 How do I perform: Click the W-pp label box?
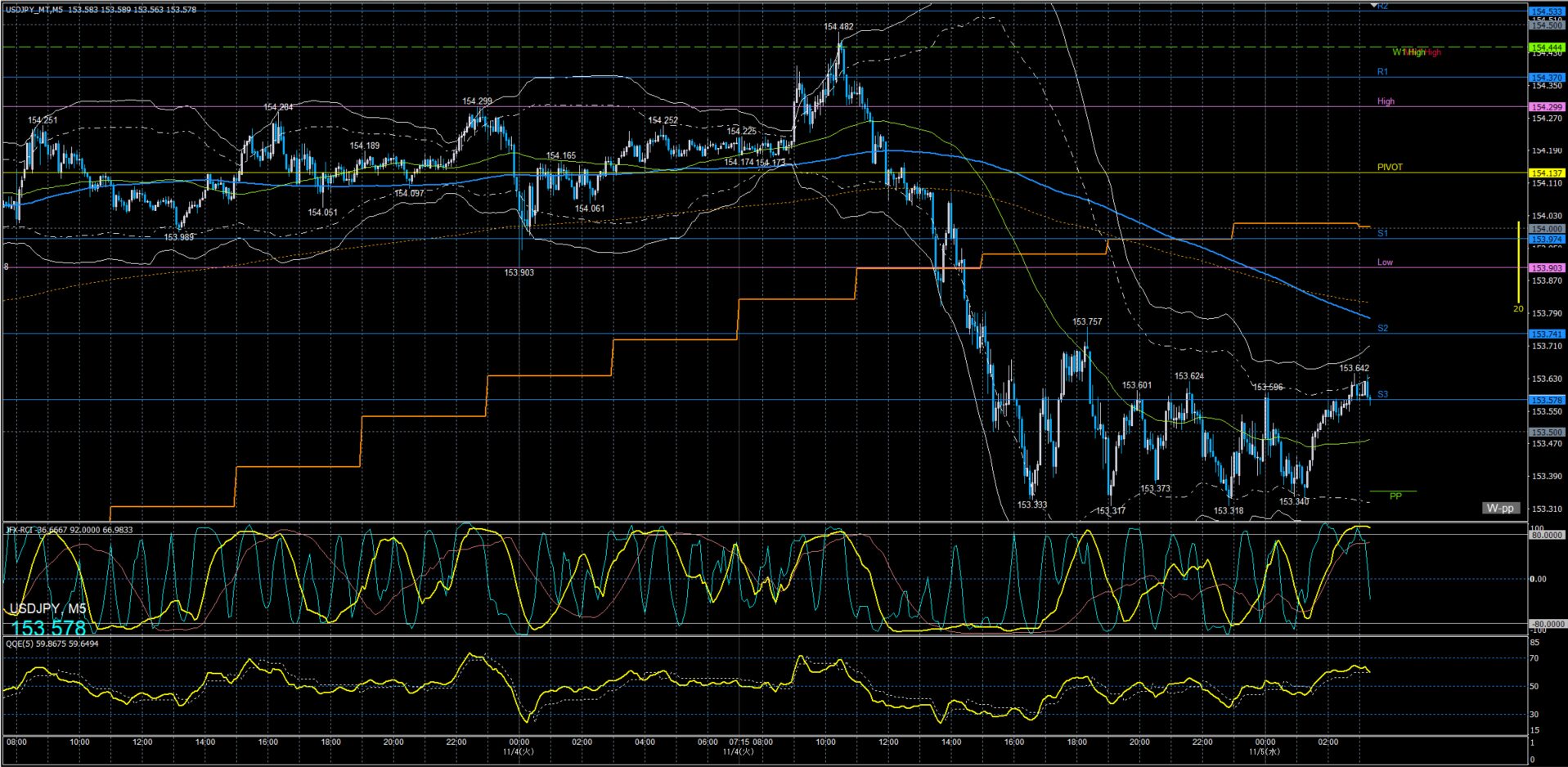(1500, 508)
